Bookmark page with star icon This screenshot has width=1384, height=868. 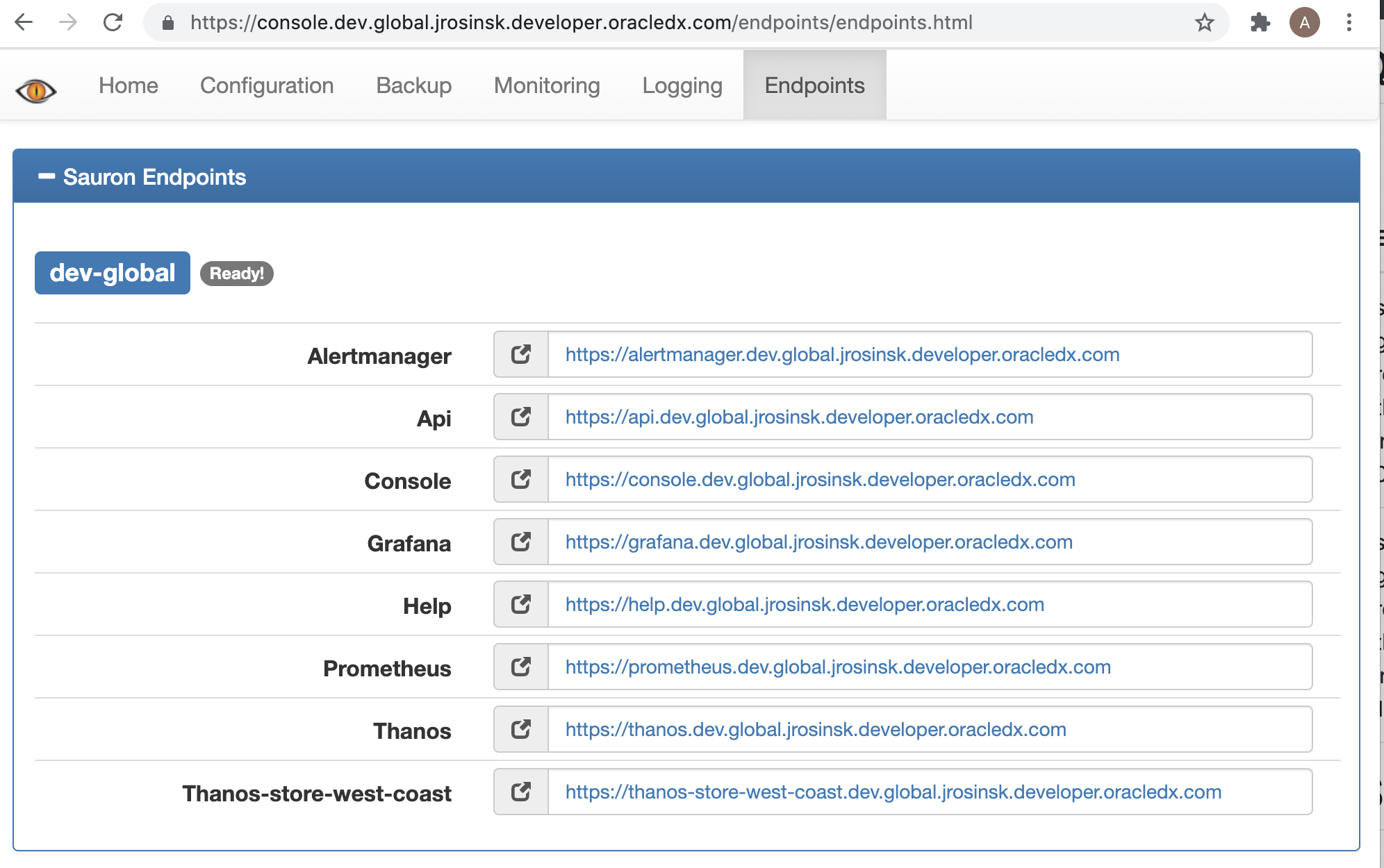click(x=1204, y=23)
